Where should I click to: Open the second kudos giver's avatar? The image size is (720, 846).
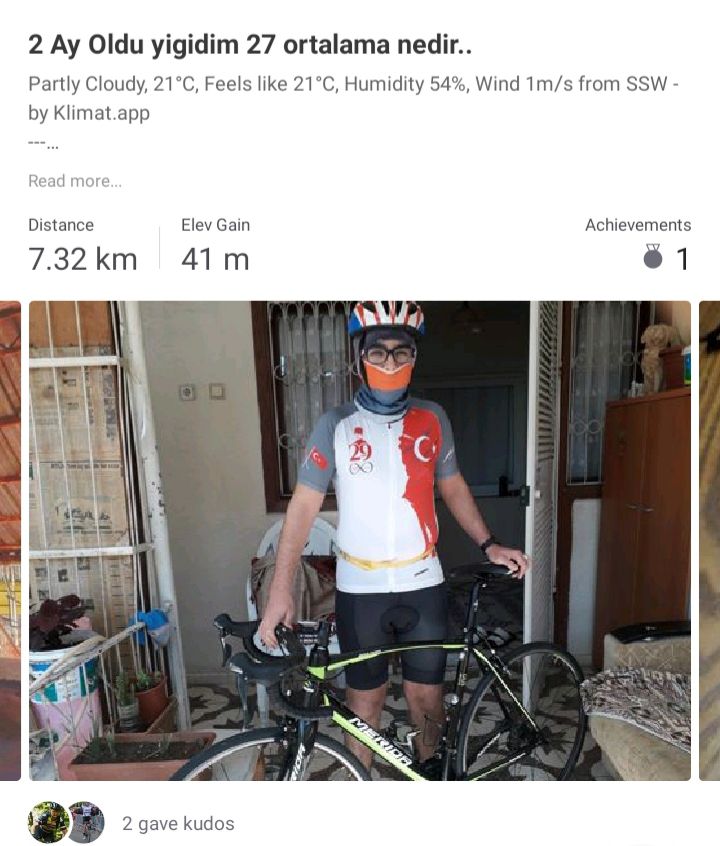(86, 822)
